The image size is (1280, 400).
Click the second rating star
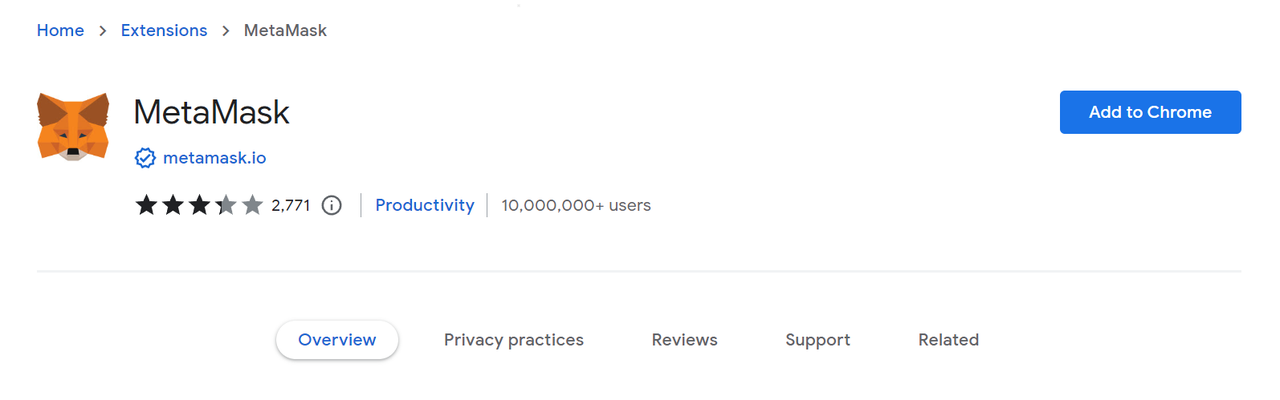coord(174,205)
